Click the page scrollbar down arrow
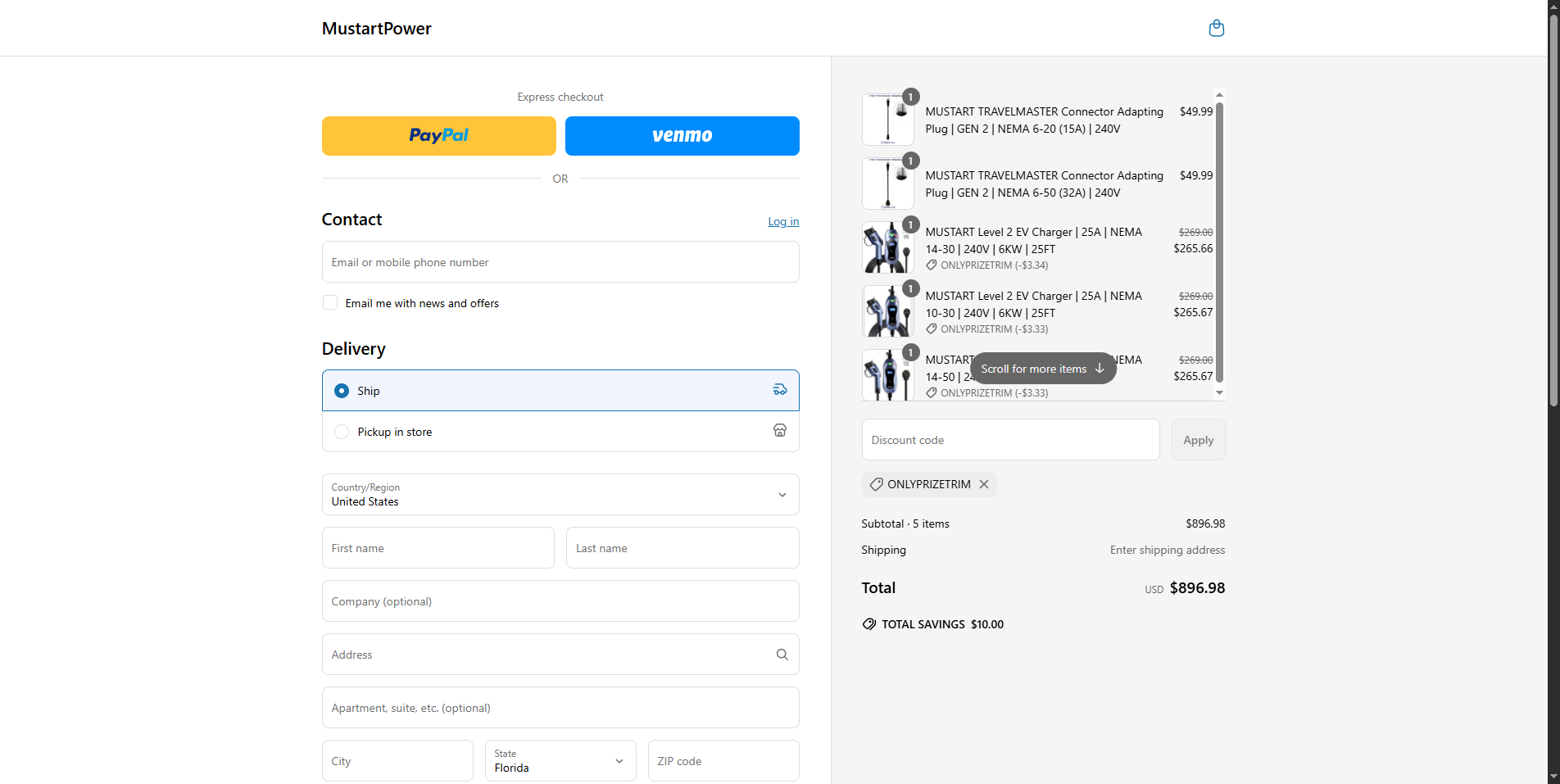The image size is (1560, 784). click(x=1553, y=777)
